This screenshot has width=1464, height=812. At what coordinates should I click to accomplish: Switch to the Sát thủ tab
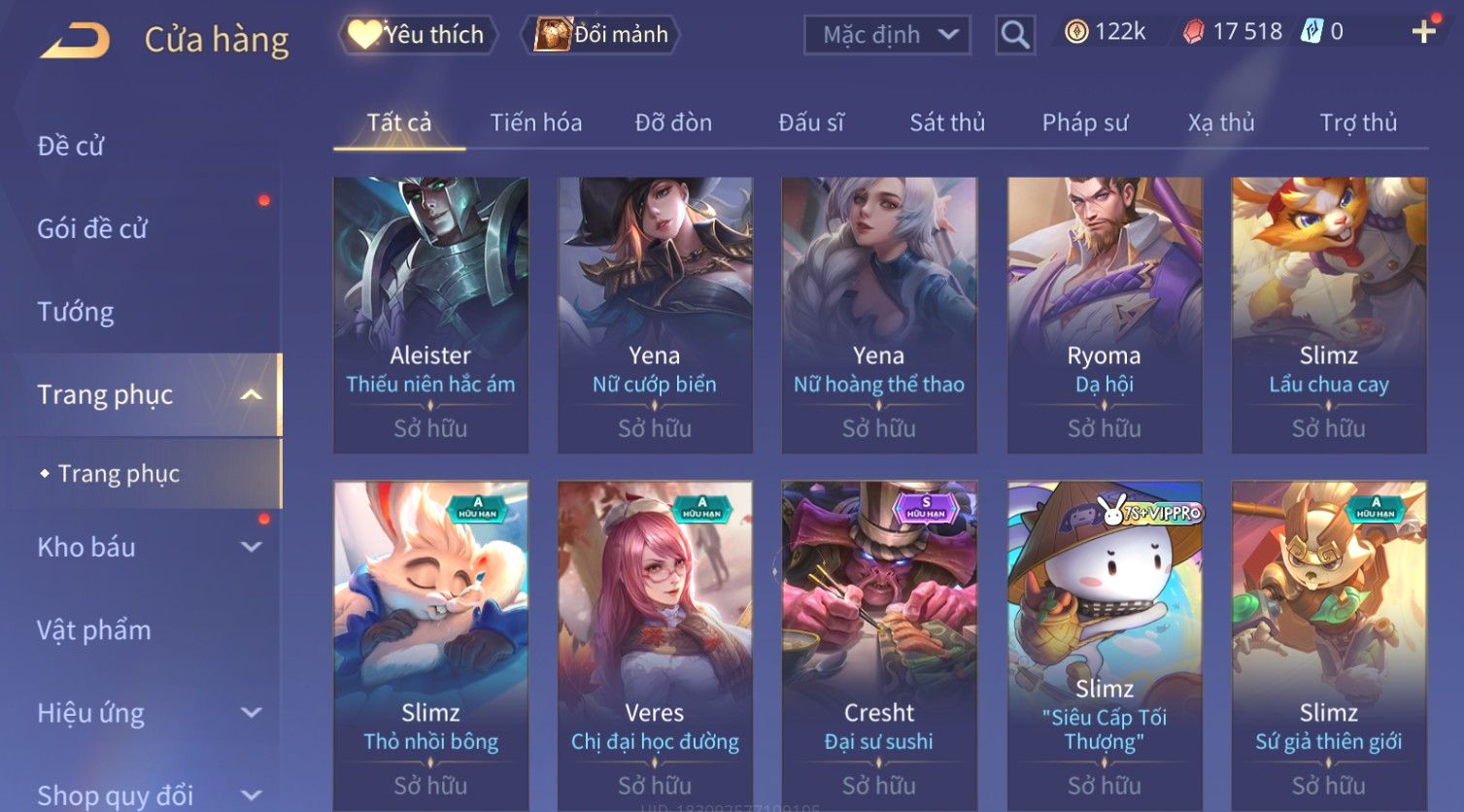point(947,122)
